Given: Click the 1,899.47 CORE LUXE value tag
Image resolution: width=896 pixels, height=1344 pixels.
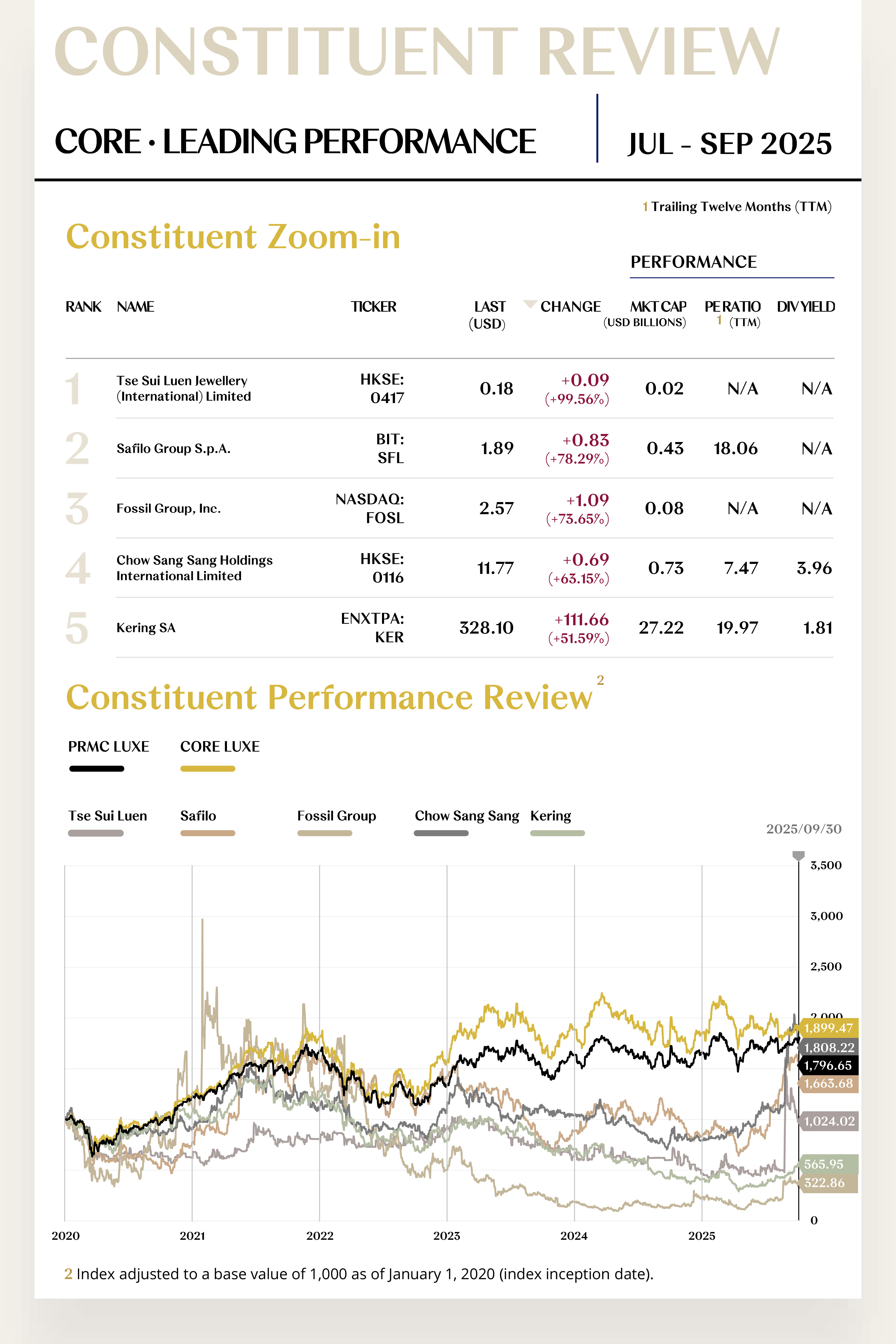Looking at the screenshot, I should [828, 1028].
